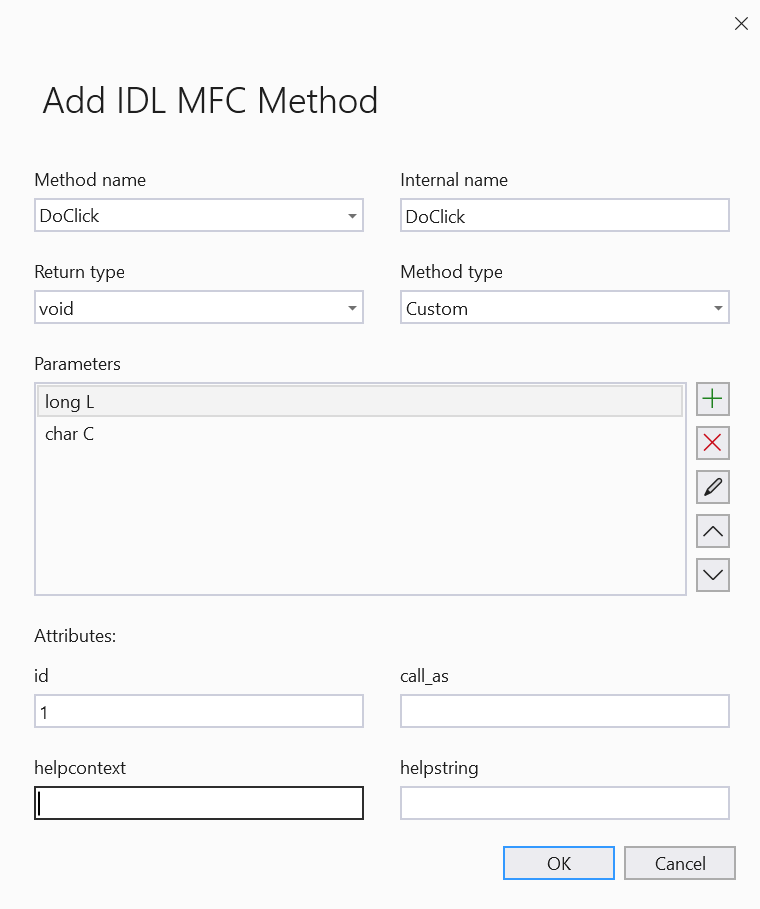
Task: Open the Return type dropdown
Action: [352, 307]
